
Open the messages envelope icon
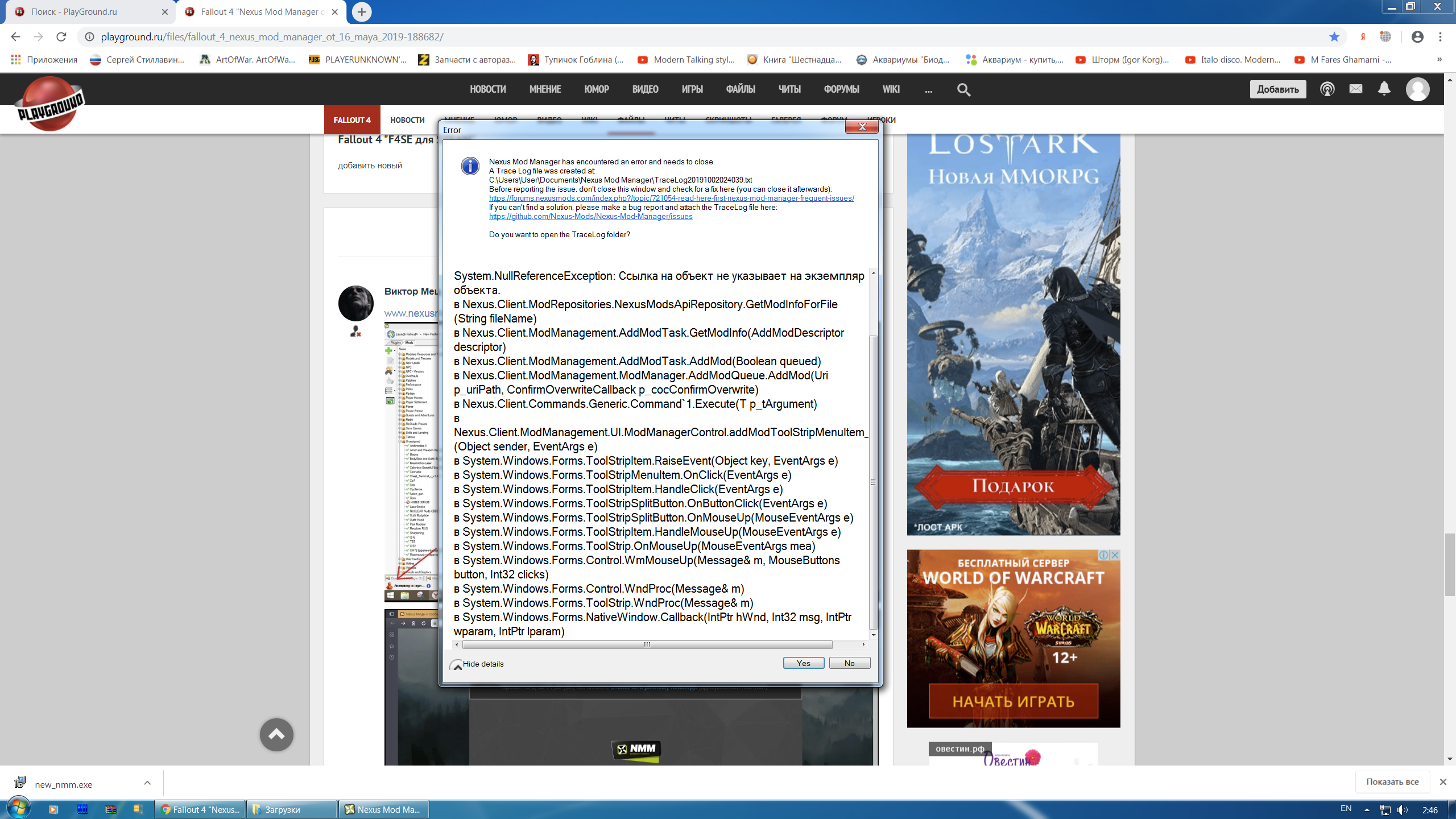point(1356,89)
